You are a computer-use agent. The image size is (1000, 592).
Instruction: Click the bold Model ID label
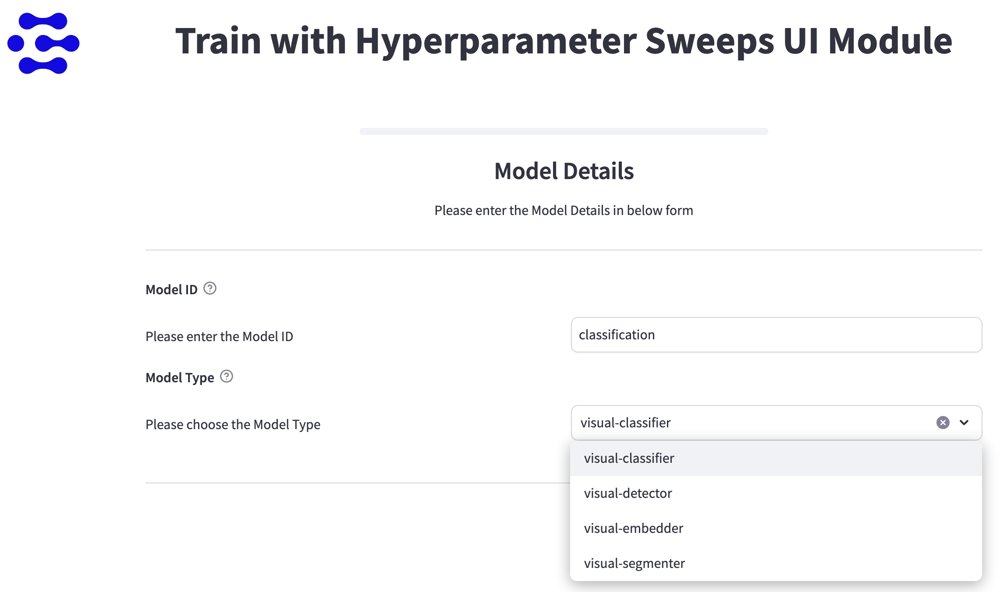pos(171,290)
